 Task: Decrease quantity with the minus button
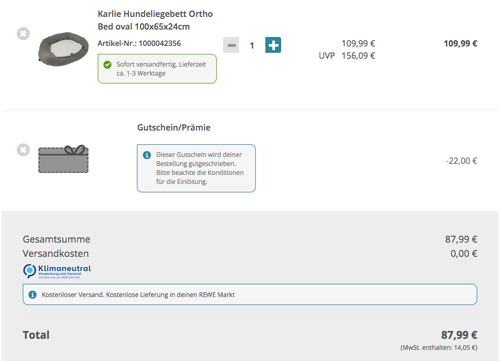231,45
